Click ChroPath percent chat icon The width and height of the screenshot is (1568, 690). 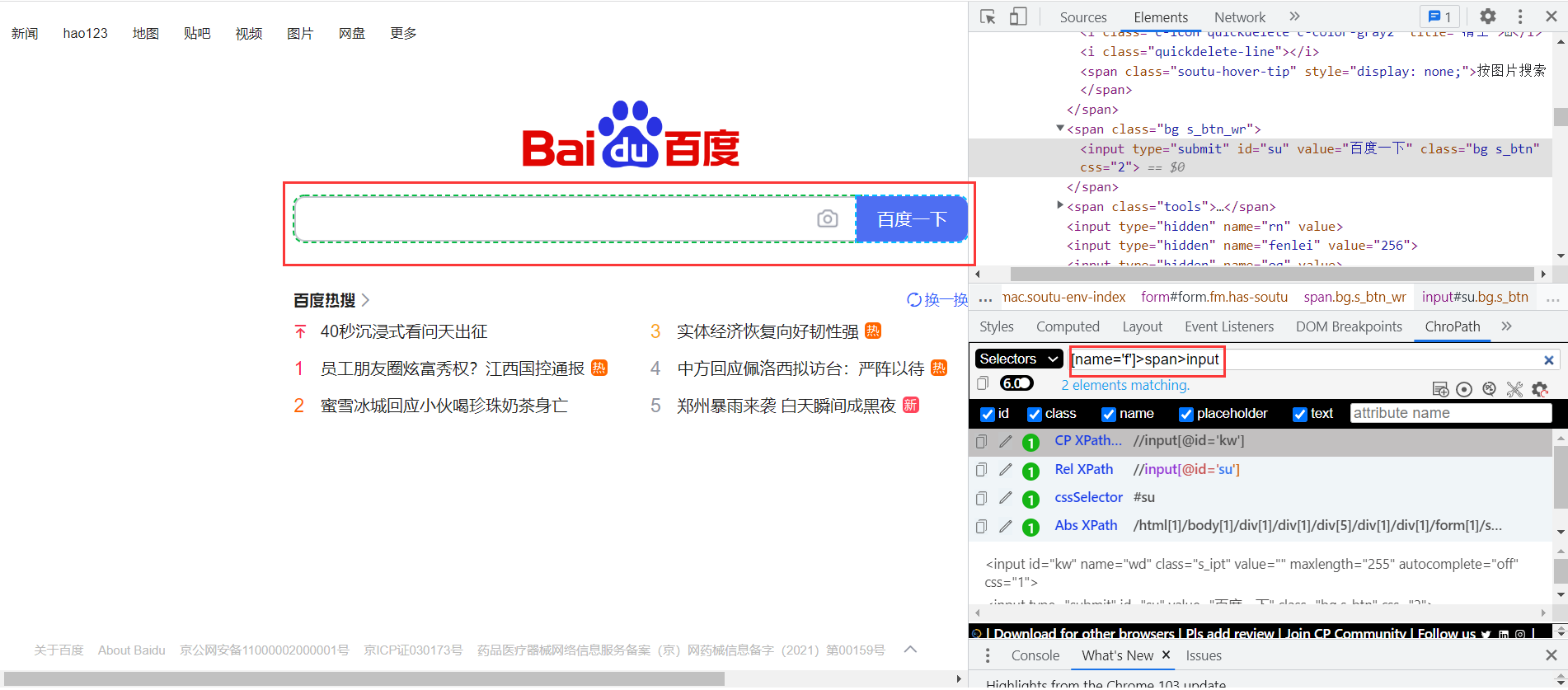1489,389
